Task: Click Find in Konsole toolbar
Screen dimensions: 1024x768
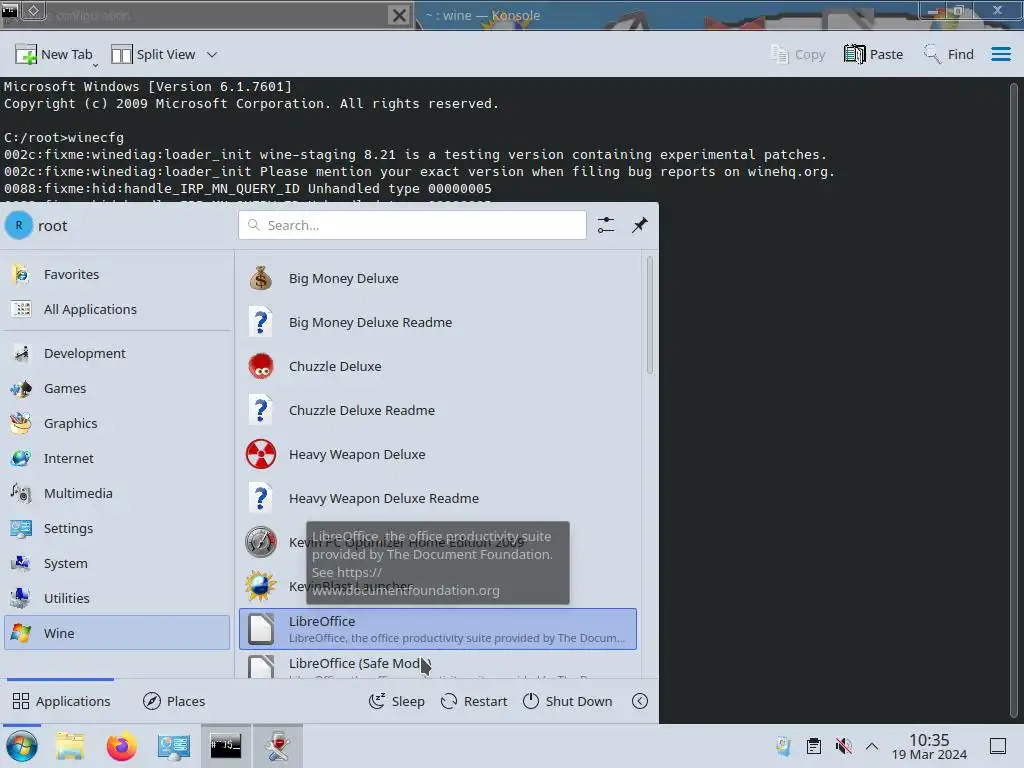Action: tap(949, 54)
